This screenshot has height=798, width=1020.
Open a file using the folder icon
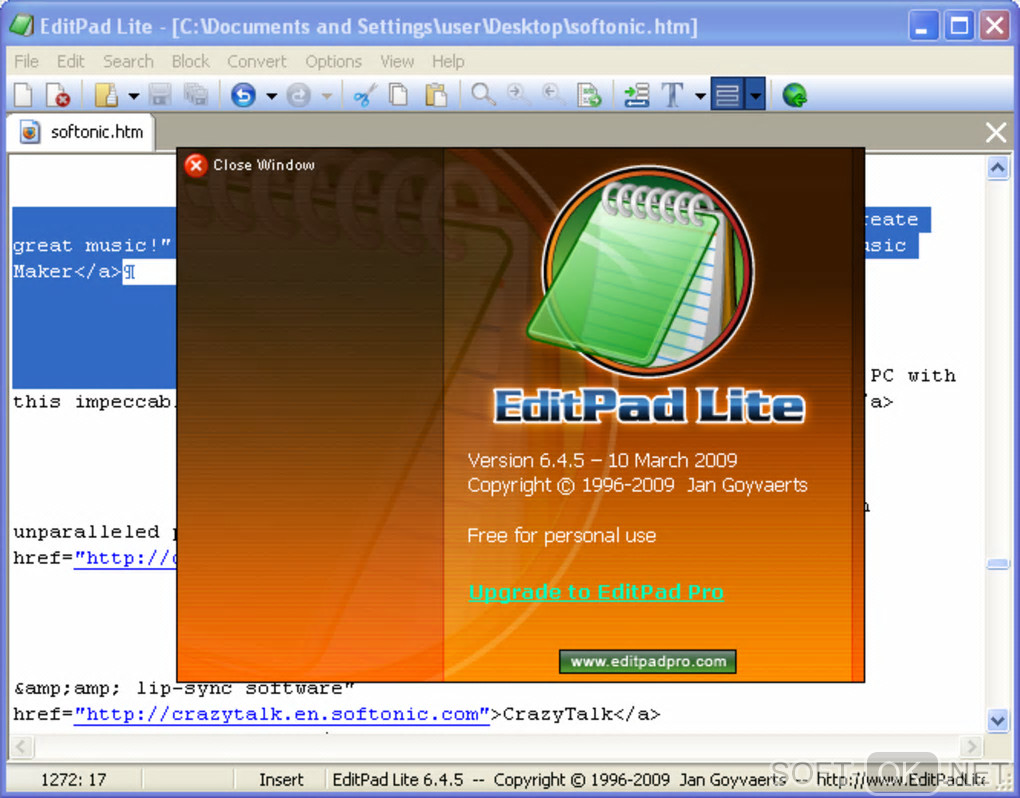pyautogui.click(x=107, y=96)
